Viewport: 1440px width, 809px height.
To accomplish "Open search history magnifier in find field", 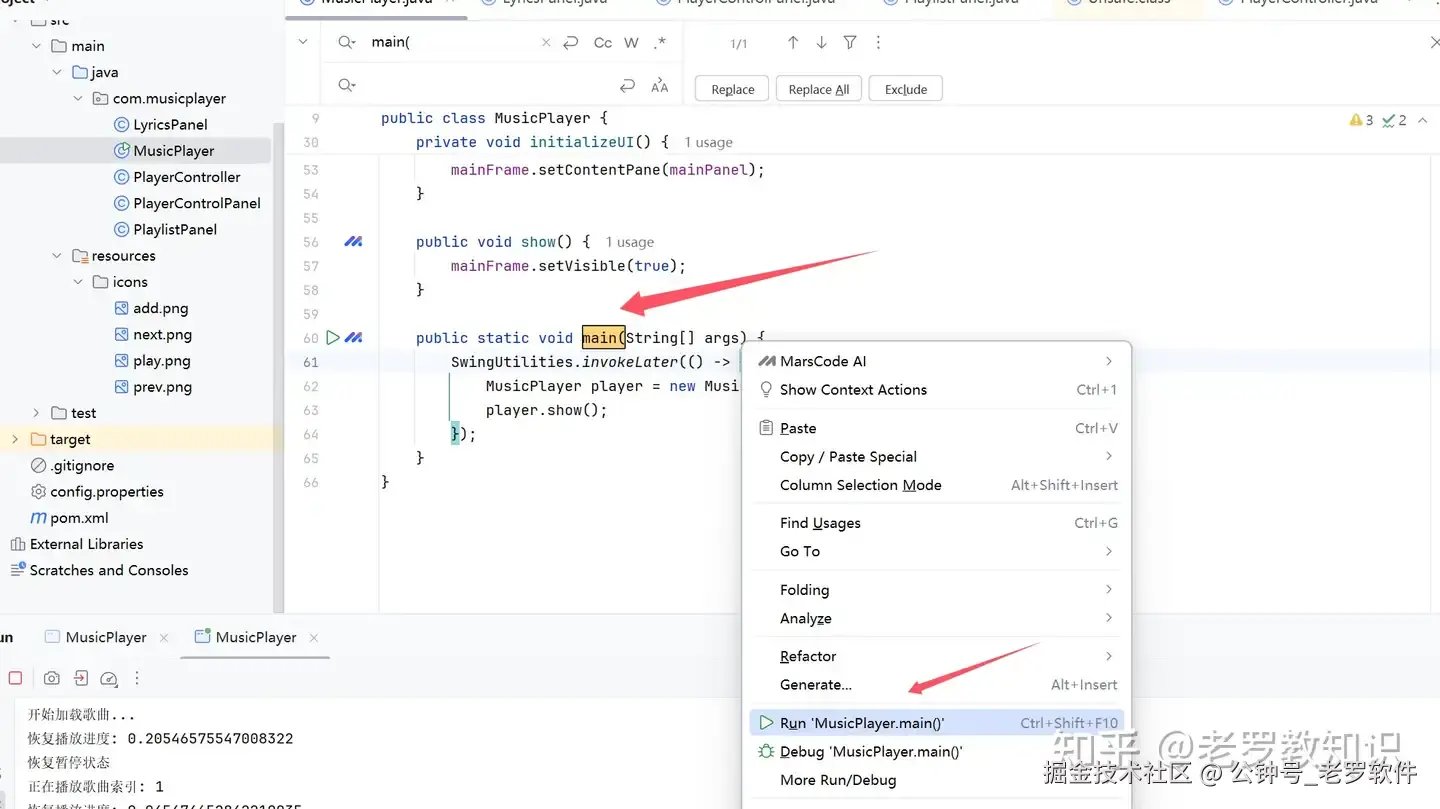I will click(x=347, y=42).
